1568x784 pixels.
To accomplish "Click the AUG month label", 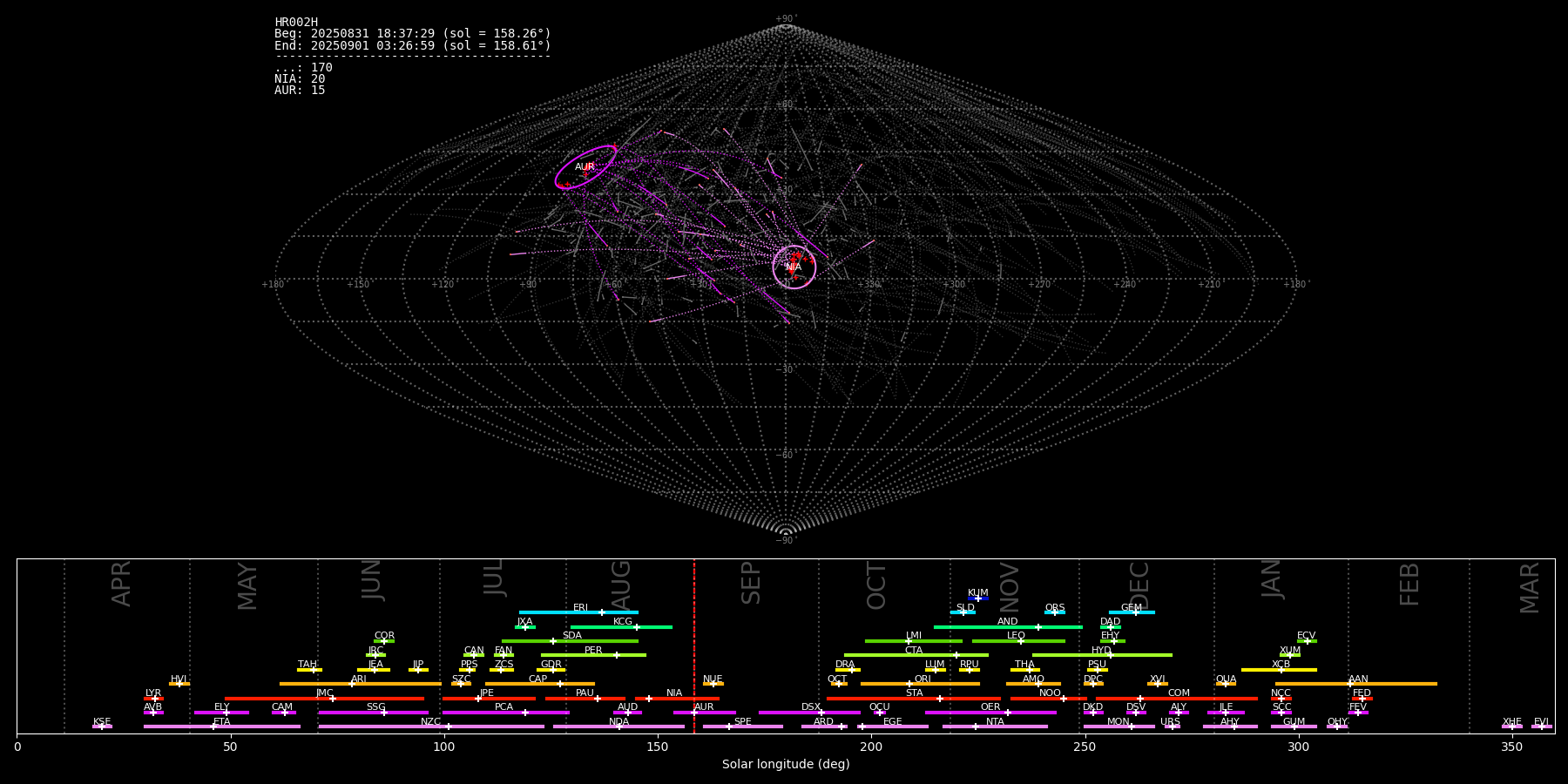I will (x=620, y=585).
